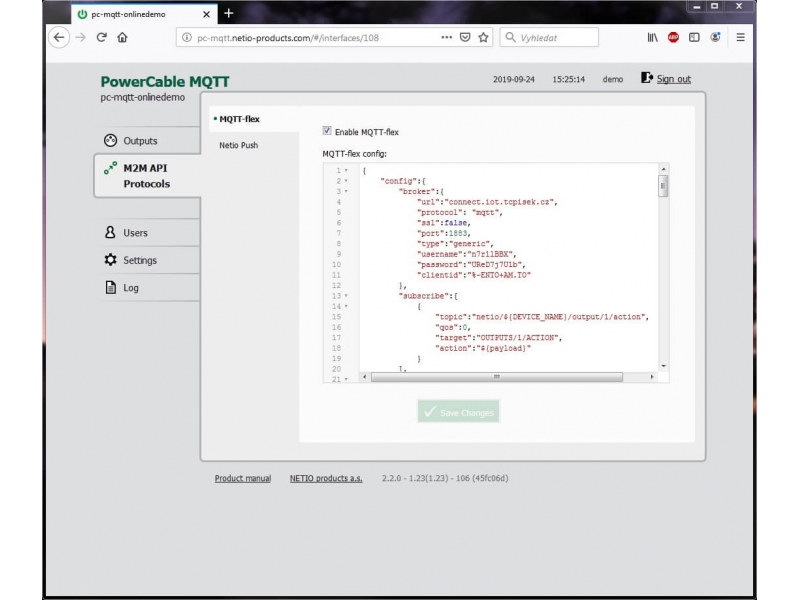800x600 pixels.
Task: Select the Netio Push protocol tab
Action: [x=238, y=145]
